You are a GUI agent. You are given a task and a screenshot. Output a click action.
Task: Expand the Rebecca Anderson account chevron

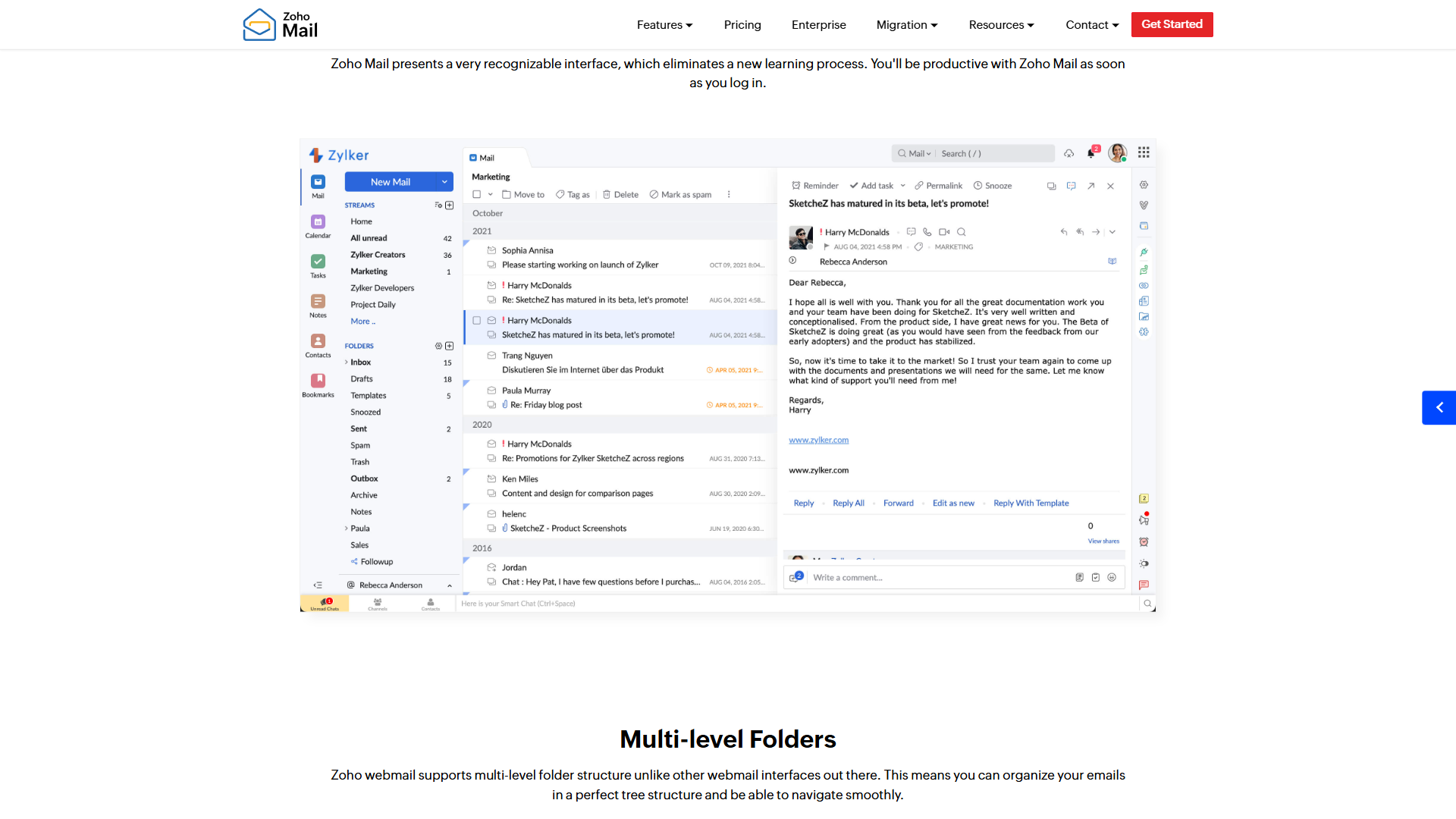450,585
